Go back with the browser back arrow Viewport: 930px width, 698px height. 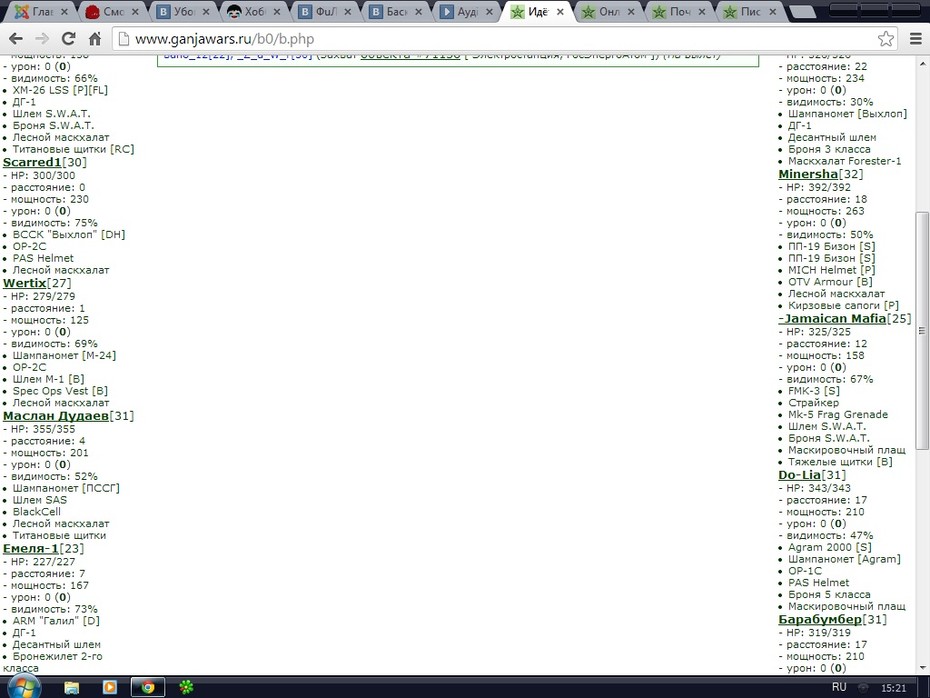16,39
